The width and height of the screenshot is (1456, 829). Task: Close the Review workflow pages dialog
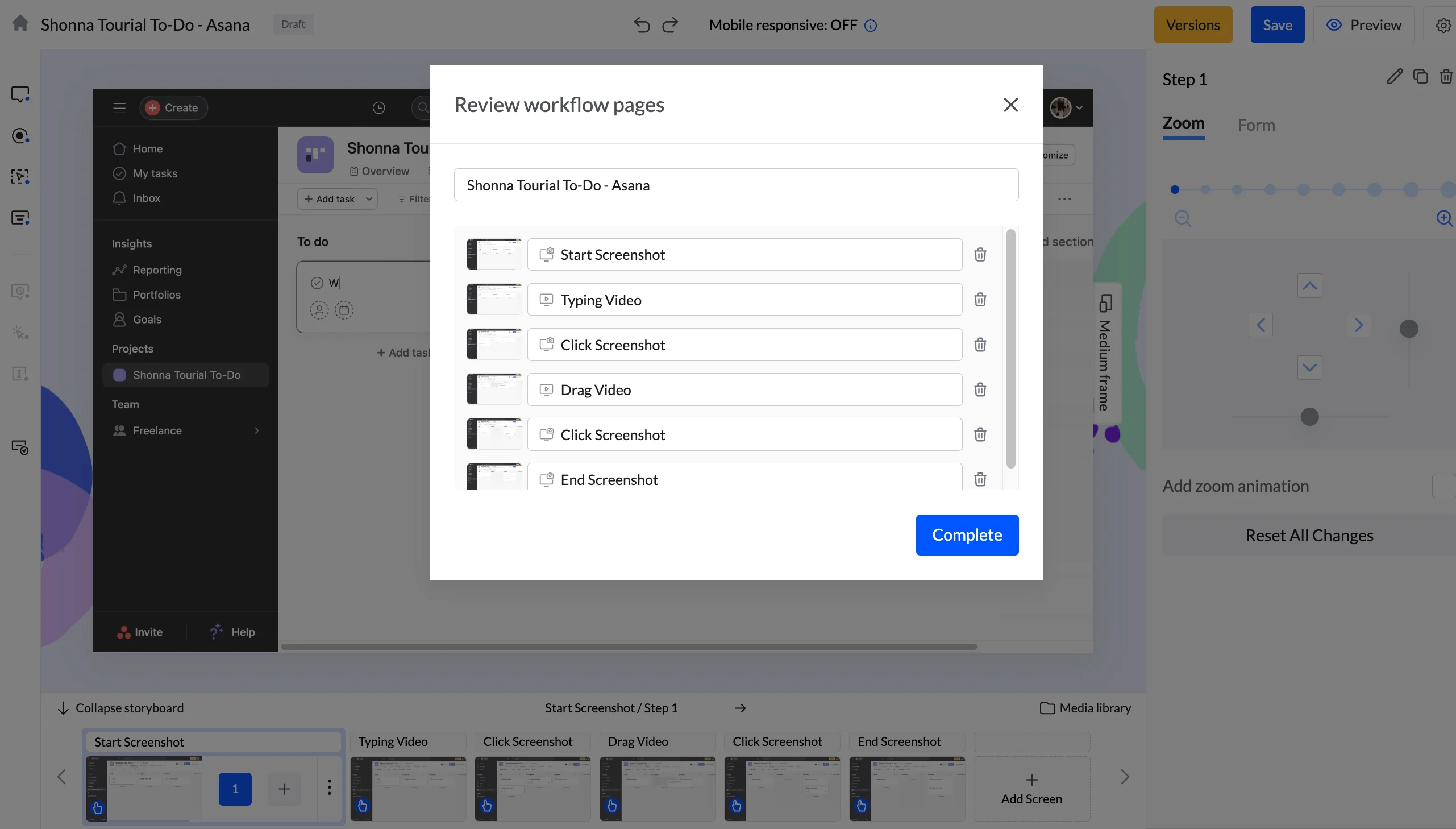(x=1010, y=105)
